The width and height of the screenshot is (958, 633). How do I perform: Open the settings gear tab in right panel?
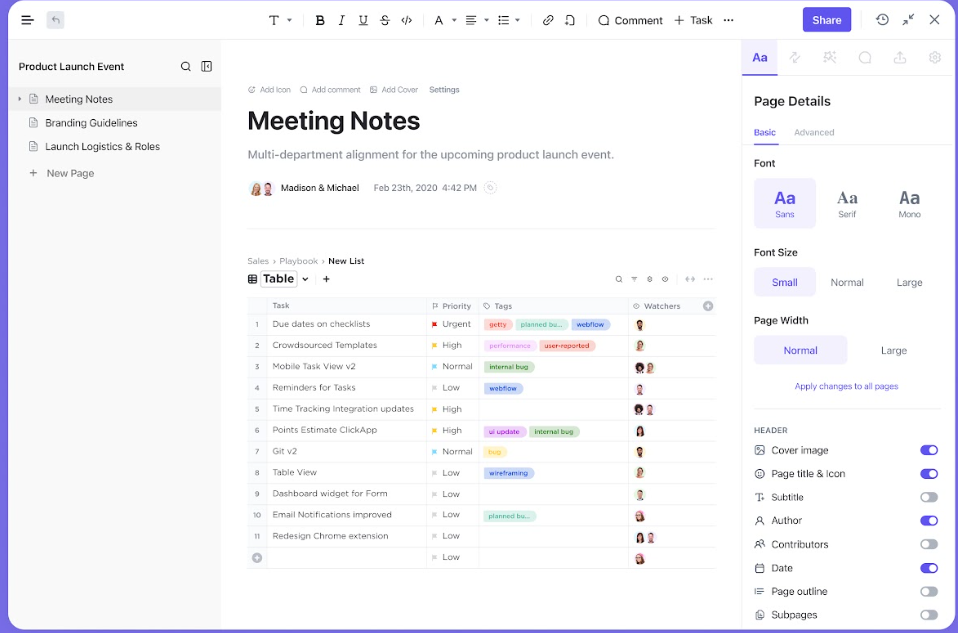[x=935, y=58]
